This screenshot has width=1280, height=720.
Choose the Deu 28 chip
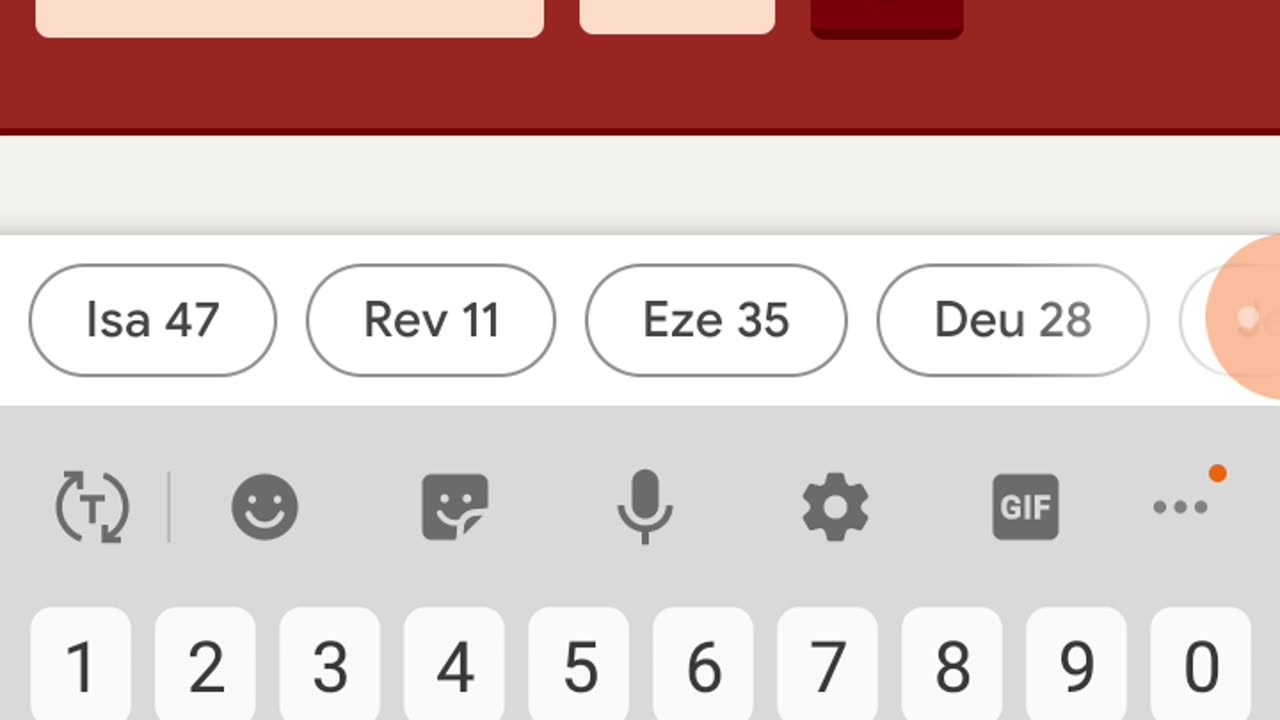coord(1013,320)
